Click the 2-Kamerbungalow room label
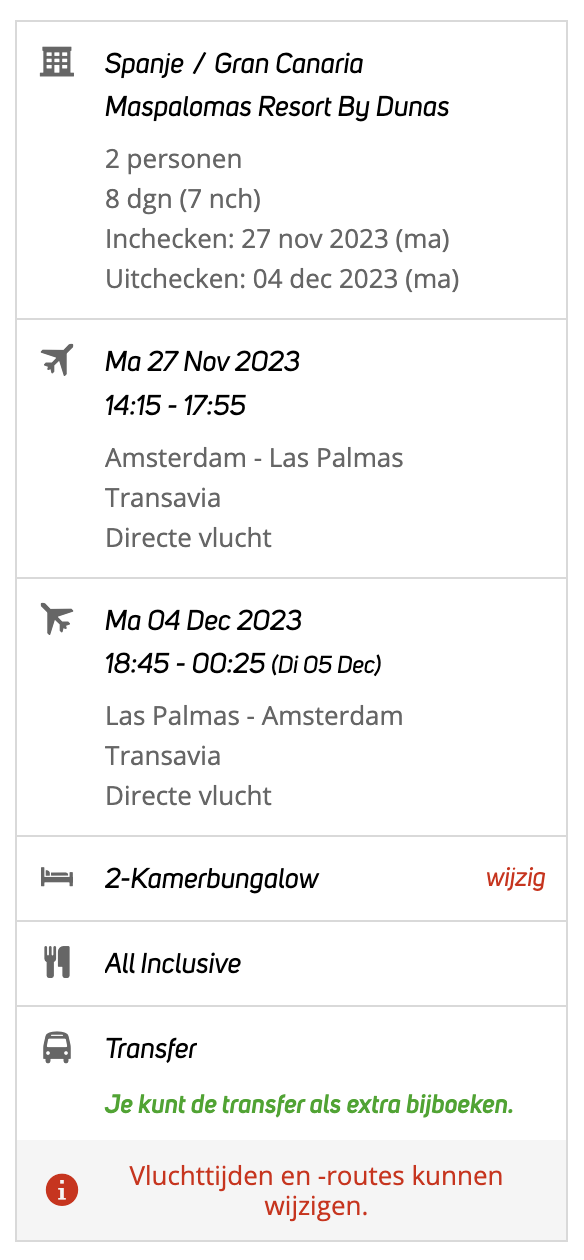Screen dimensions: 584x1260 coord(212,879)
